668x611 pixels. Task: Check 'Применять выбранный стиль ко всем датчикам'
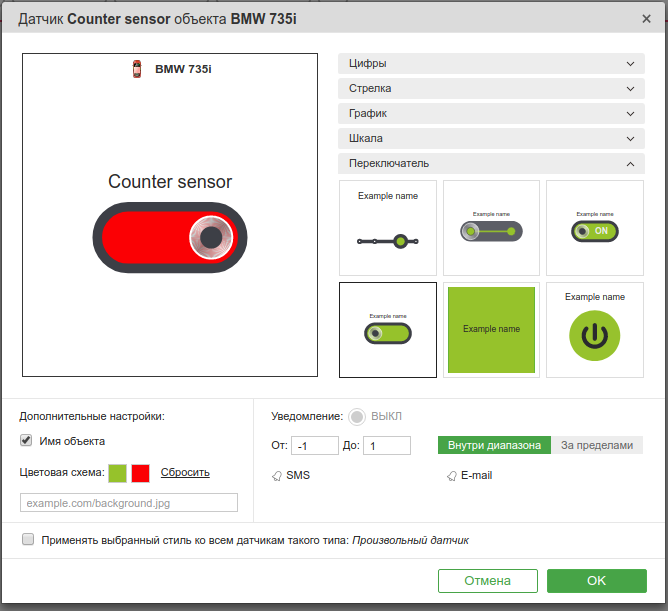[27, 540]
